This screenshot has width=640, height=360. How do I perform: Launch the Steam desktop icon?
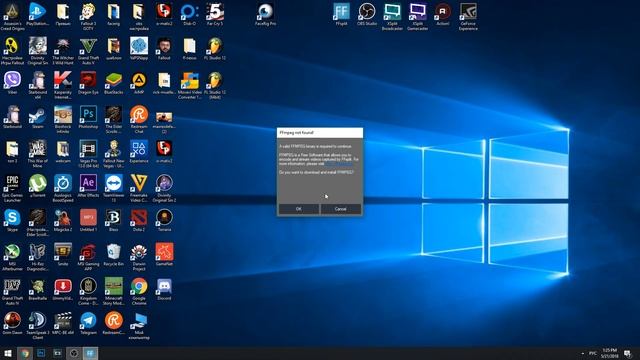[38, 118]
